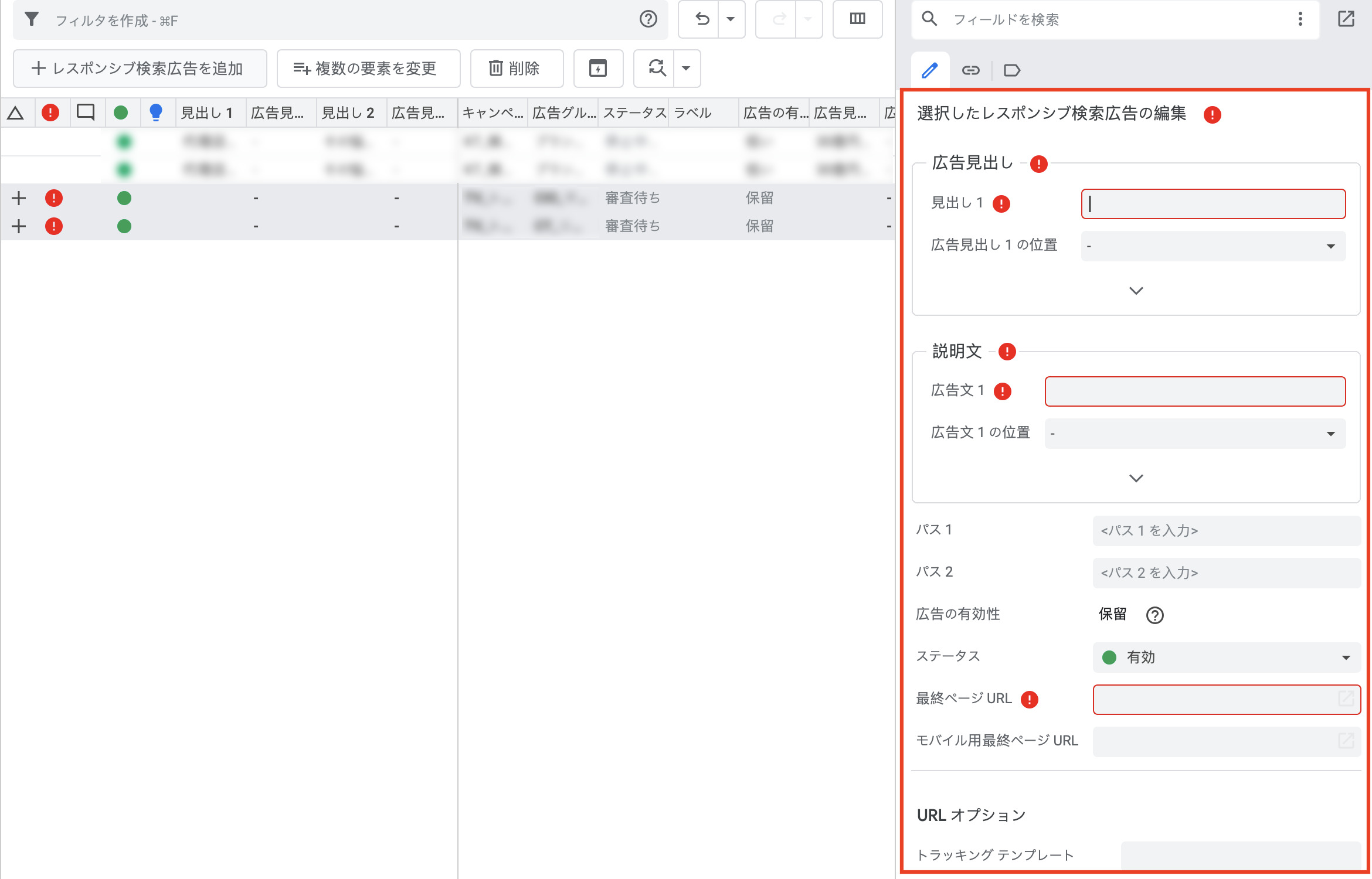Click the 見出し 1 text input field

coord(1213,204)
